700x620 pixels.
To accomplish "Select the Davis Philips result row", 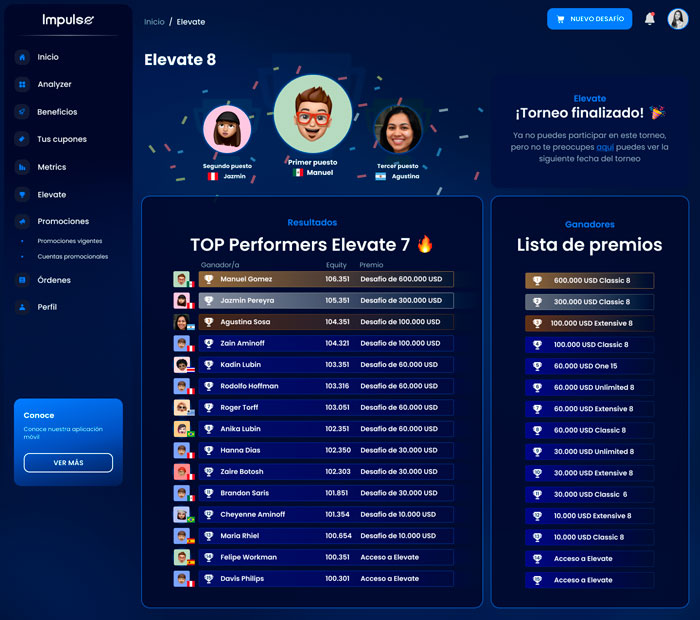I will (x=326, y=579).
